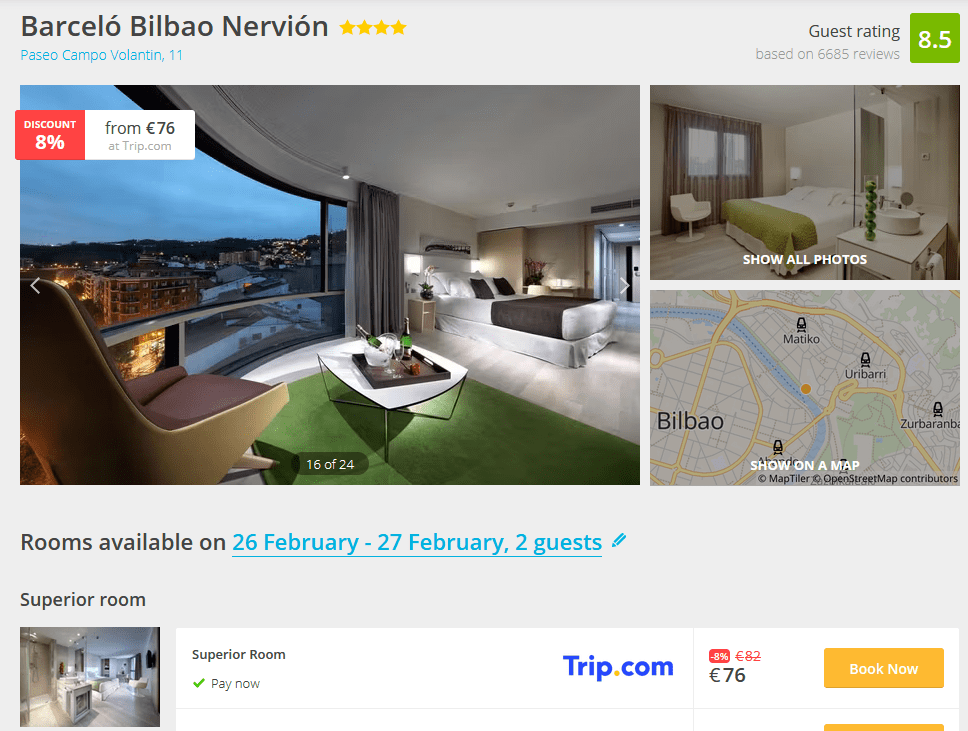
Task: Select Uribarri station icon on map
Action: [865, 359]
